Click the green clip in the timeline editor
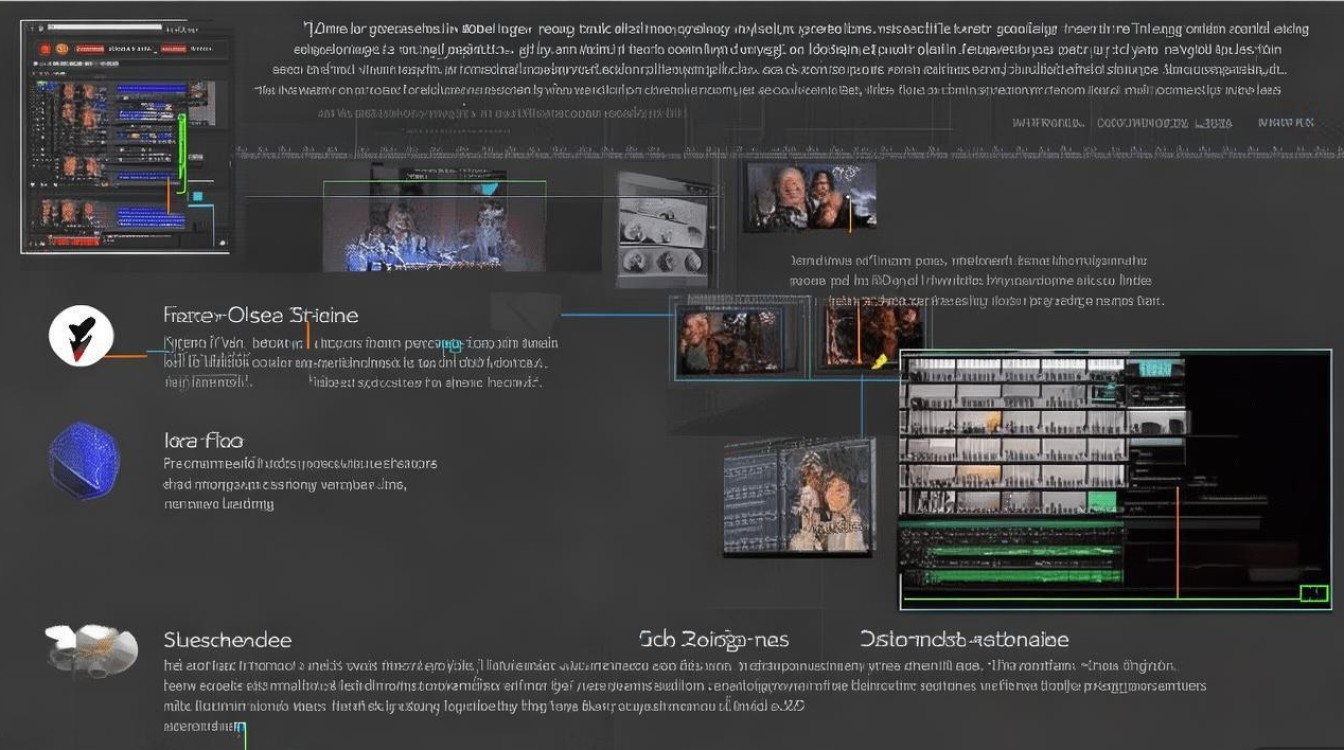Viewport: 1344px width, 750px height. (1100, 501)
